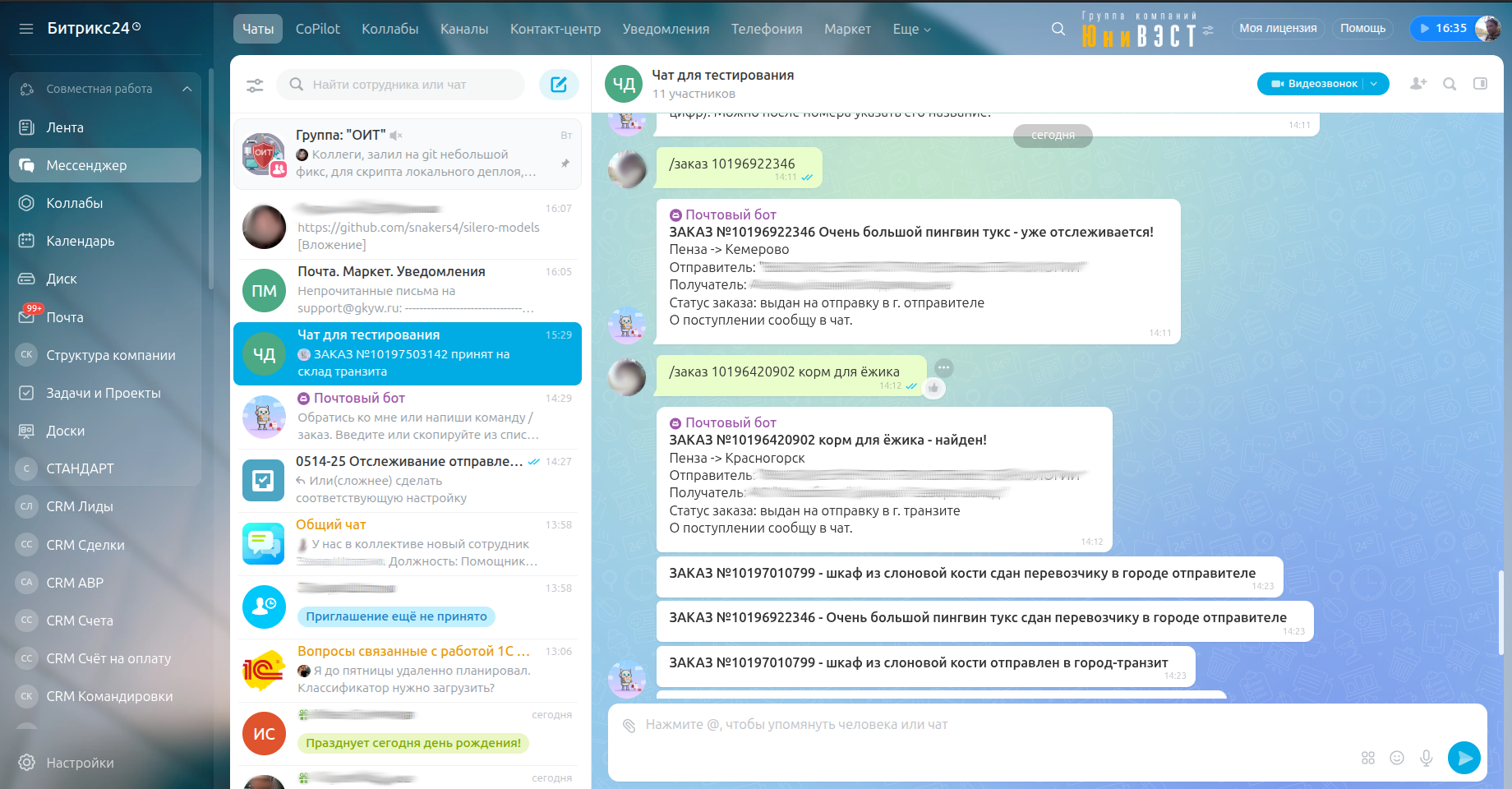Click the Помощь button
Screen dimensions: 1512x789
1362,28
